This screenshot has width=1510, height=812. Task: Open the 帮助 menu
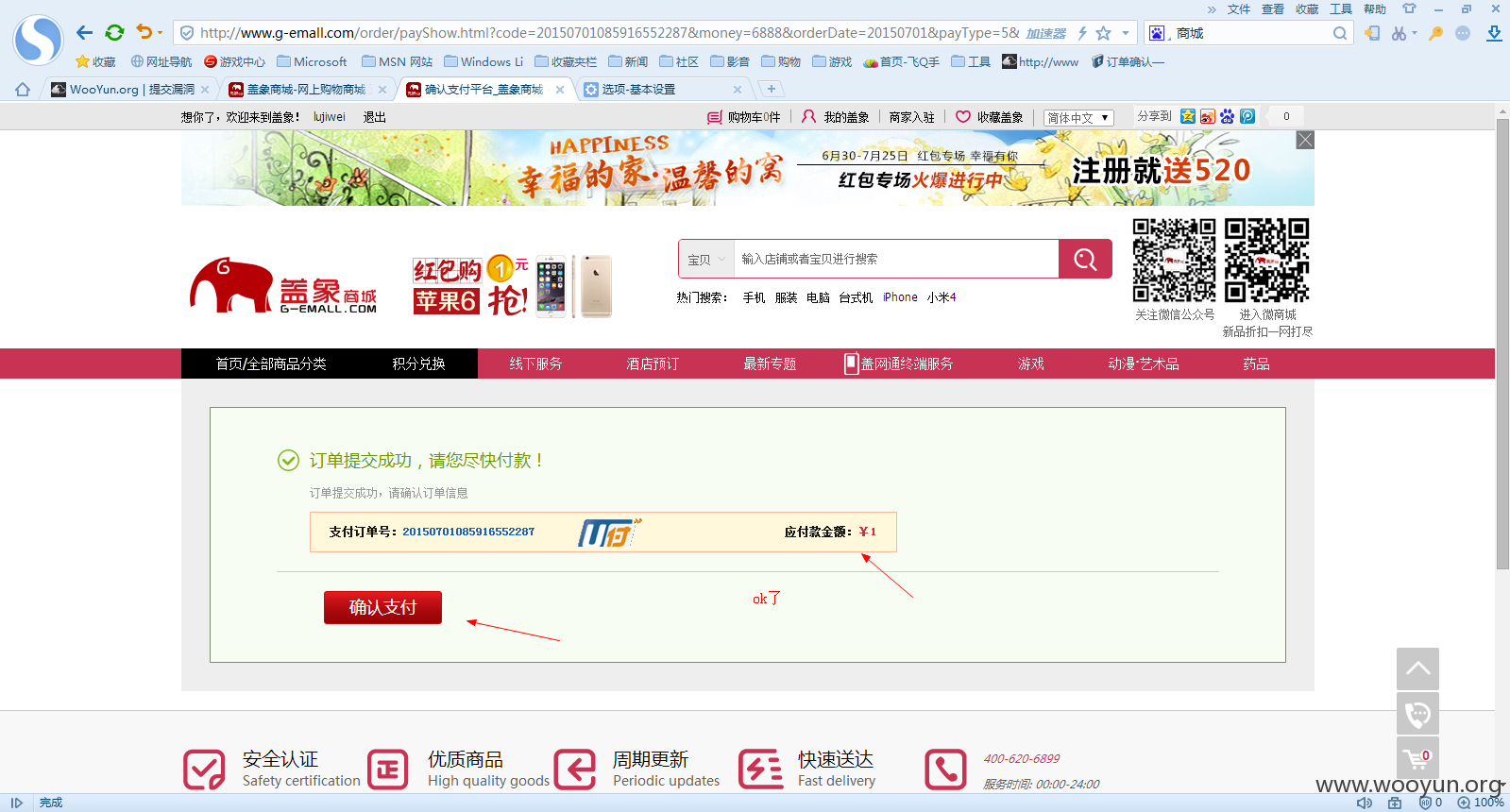(x=1375, y=9)
